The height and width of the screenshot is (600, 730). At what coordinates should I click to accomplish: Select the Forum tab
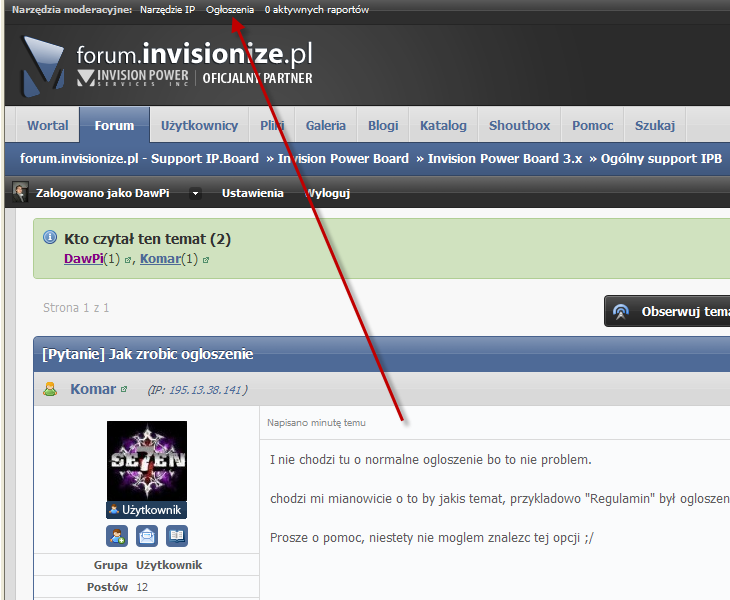pos(115,126)
